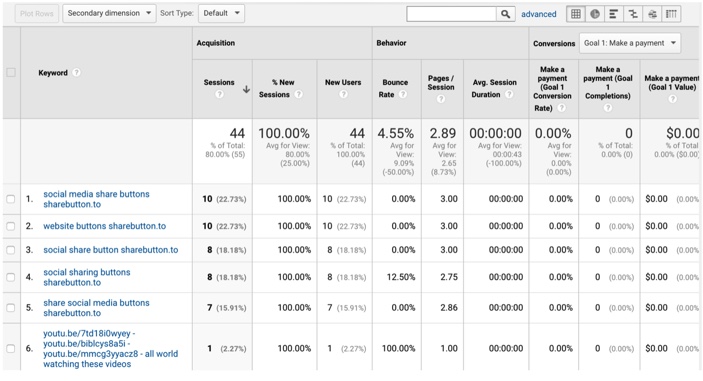Viewport: 703px width, 381px height.
Task: Switch to the Comparison view icon
Action: pyautogui.click(x=633, y=14)
